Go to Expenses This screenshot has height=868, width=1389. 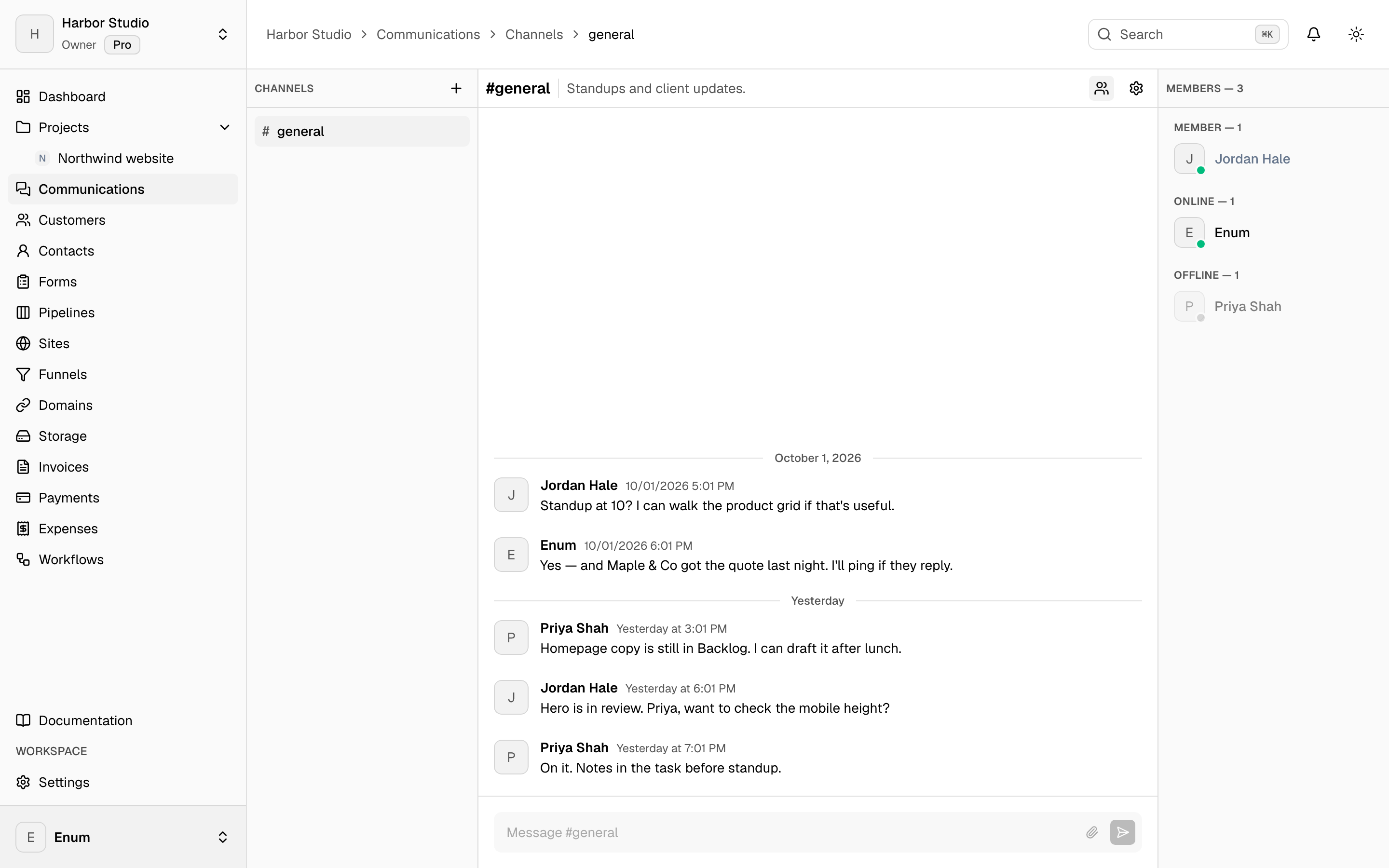pyautogui.click(x=123, y=529)
